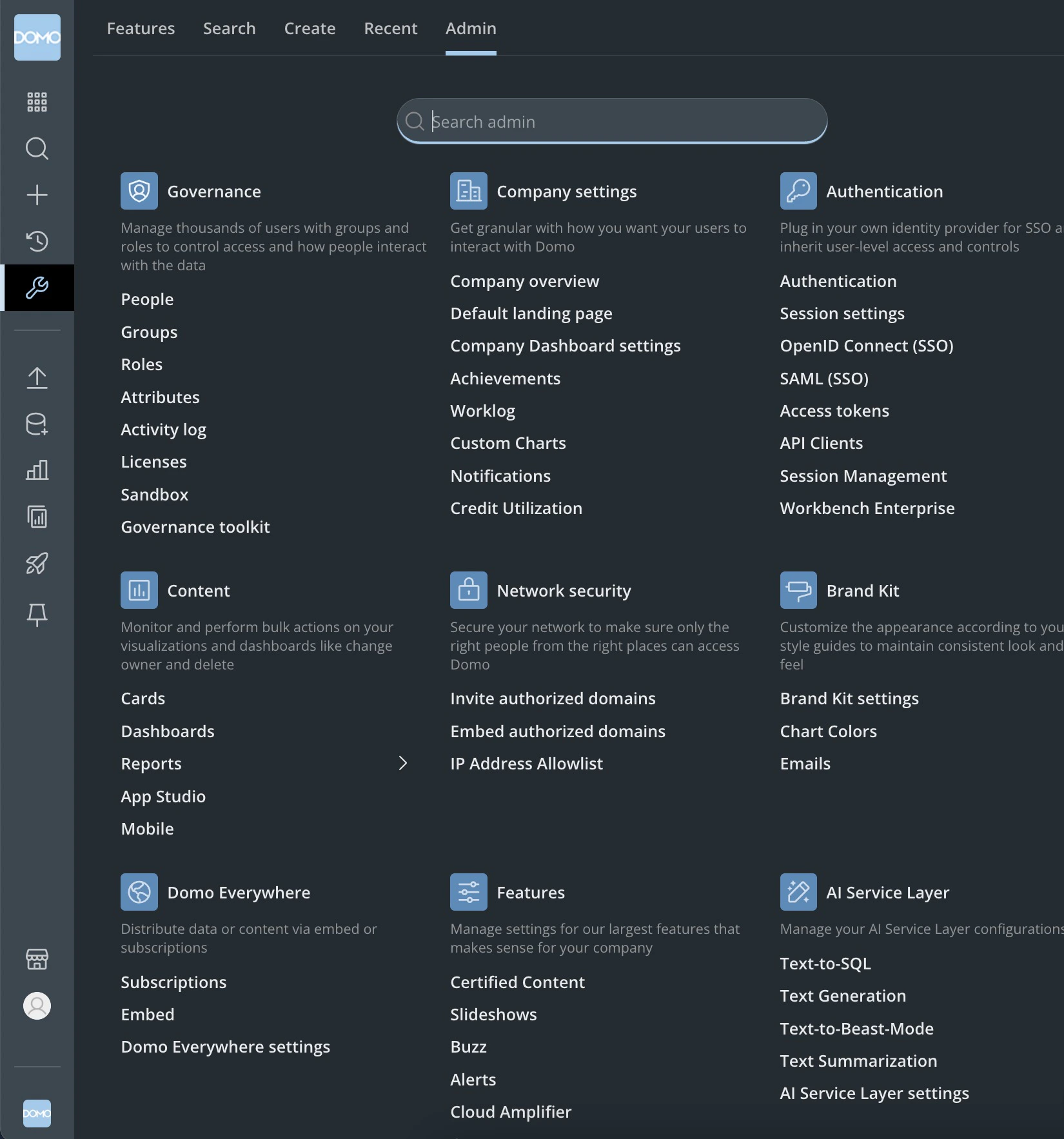
Task: Click the Brand Kit paint roller icon
Action: tap(798, 590)
